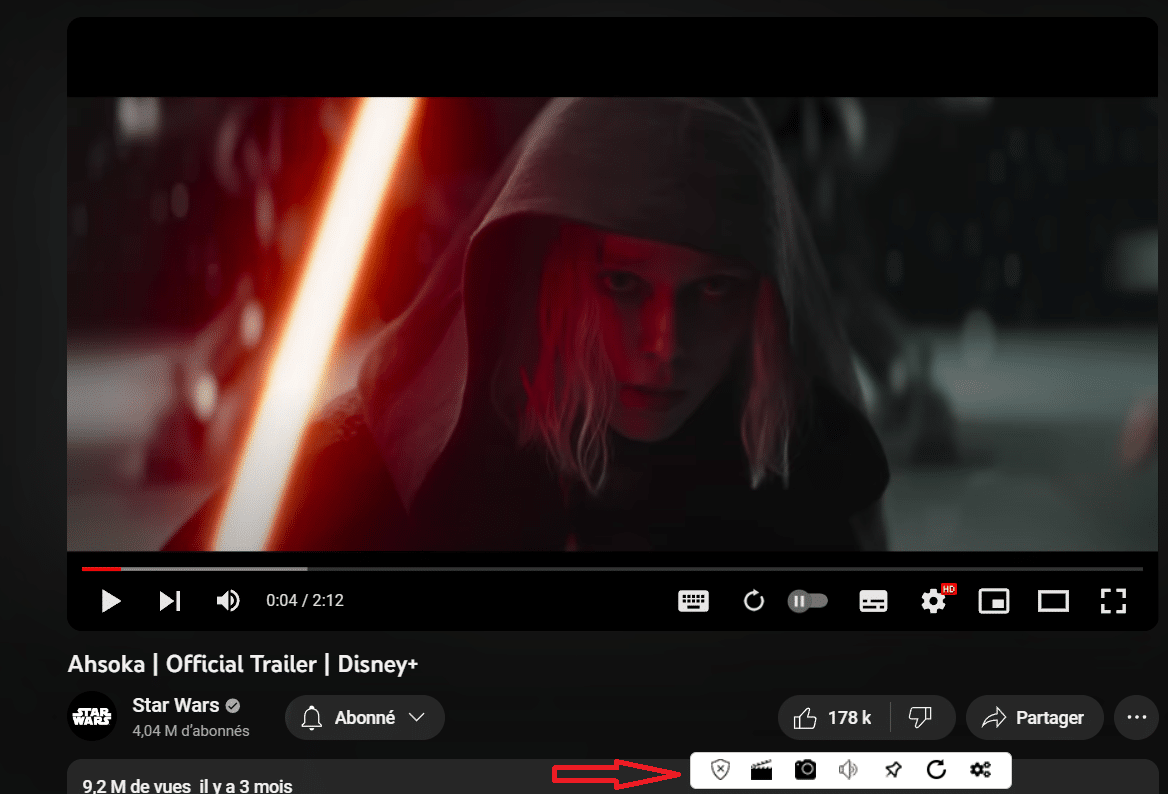
Task: Open keyboard shortcuts icon in player
Action: click(694, 601)
